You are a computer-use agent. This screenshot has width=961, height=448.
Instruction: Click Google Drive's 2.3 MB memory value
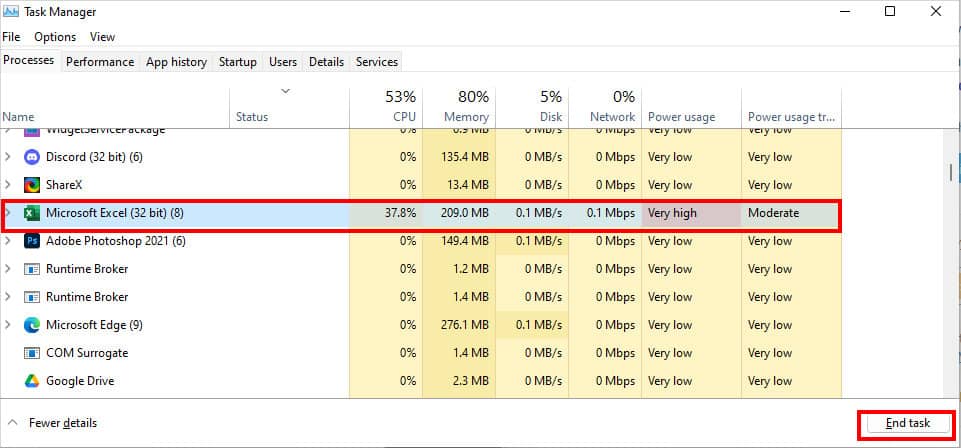(x=473, y=381)
